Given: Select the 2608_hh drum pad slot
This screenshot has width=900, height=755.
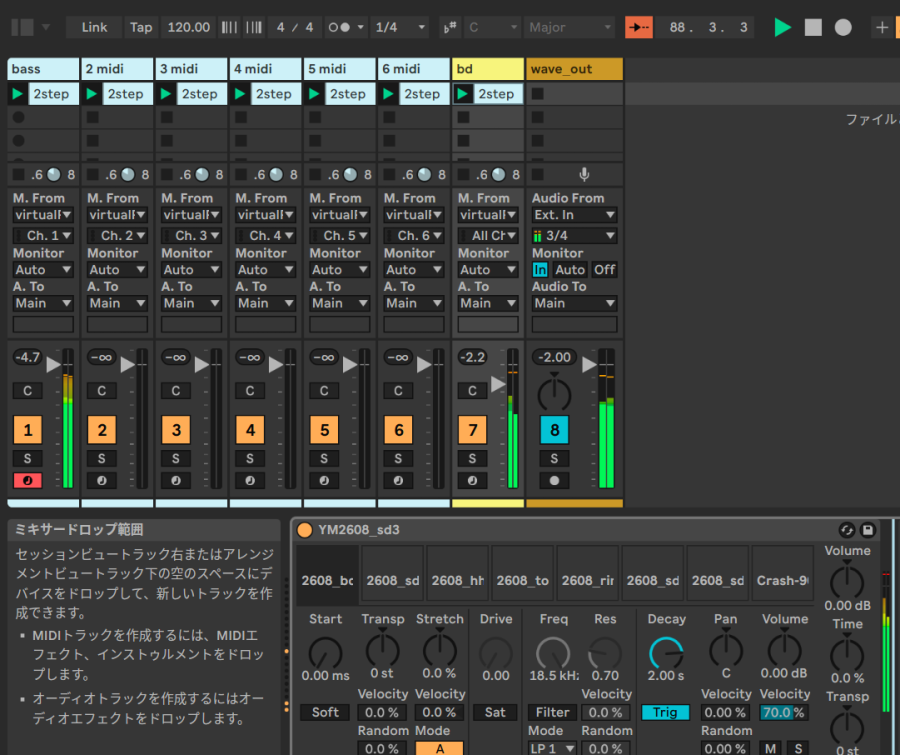Looking at the screenshot, I should [456, 580].
